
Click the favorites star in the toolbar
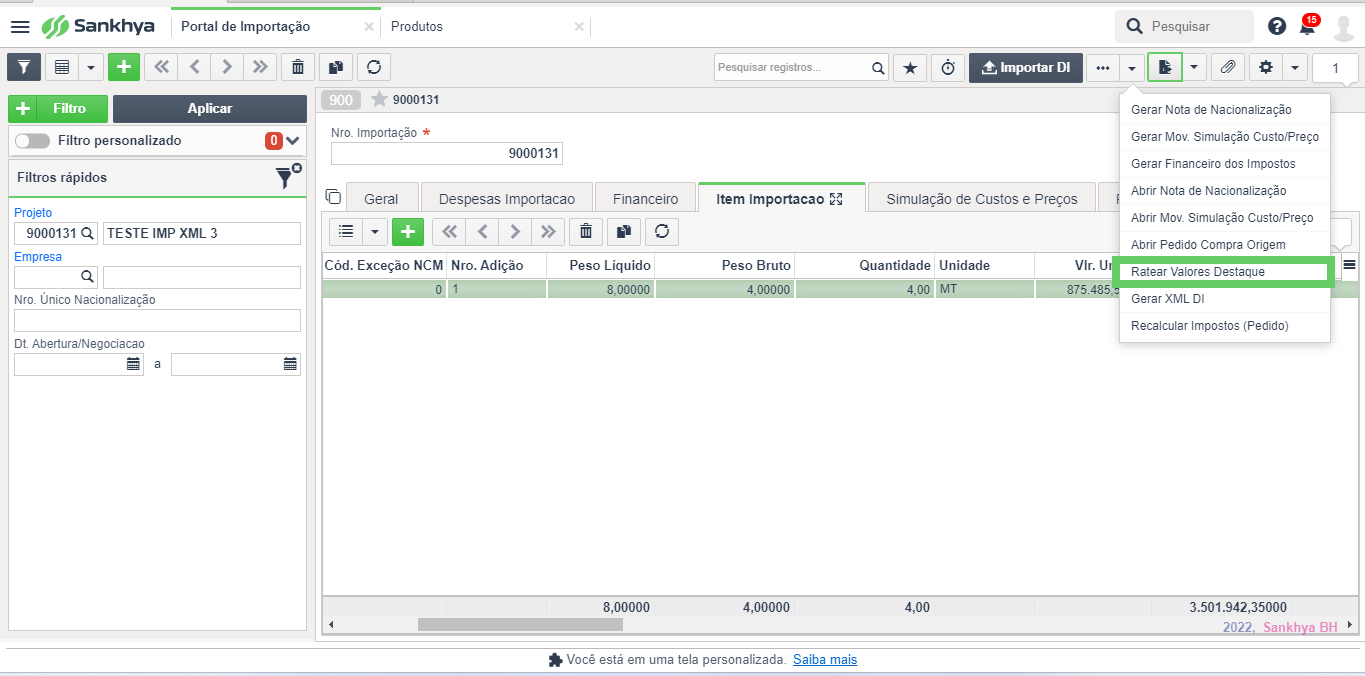click(x=909, y=68)
